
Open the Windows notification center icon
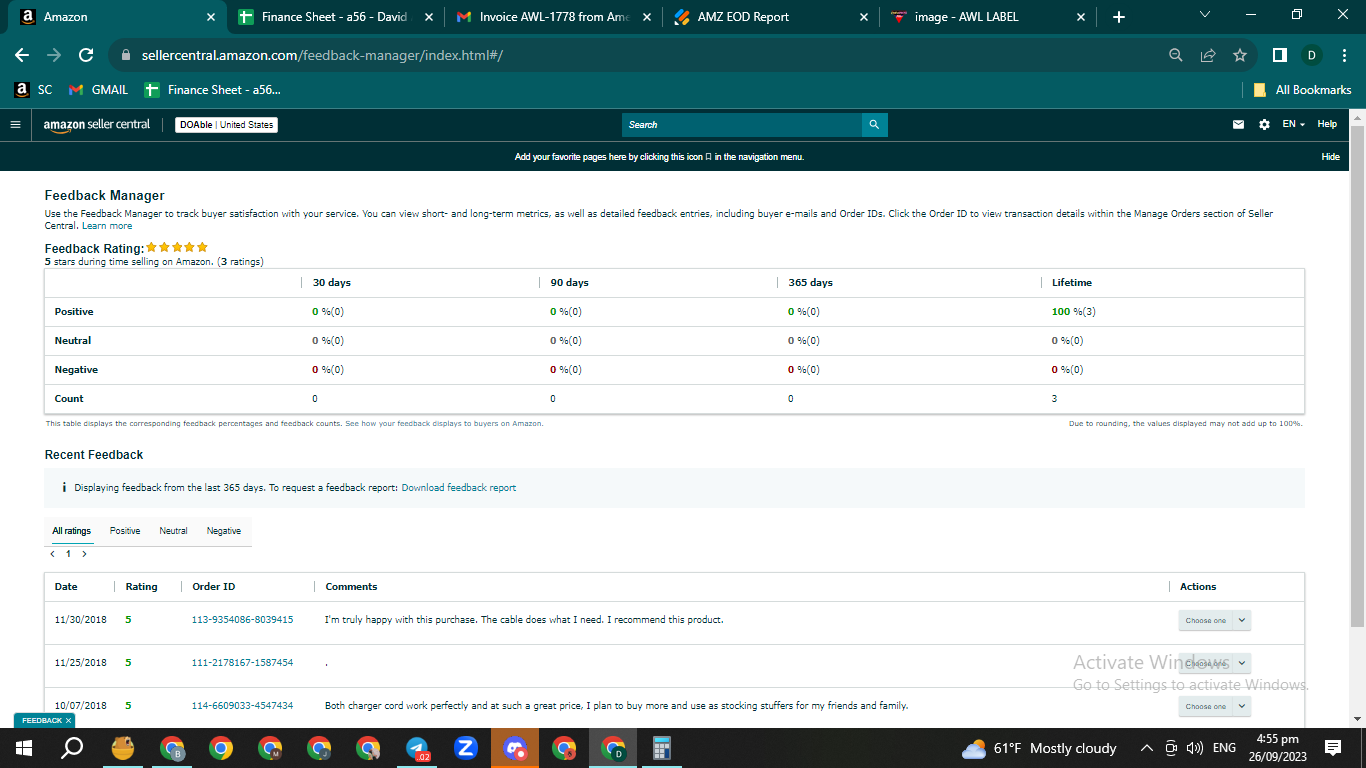pyautogui.click(x=1333, y=748)
